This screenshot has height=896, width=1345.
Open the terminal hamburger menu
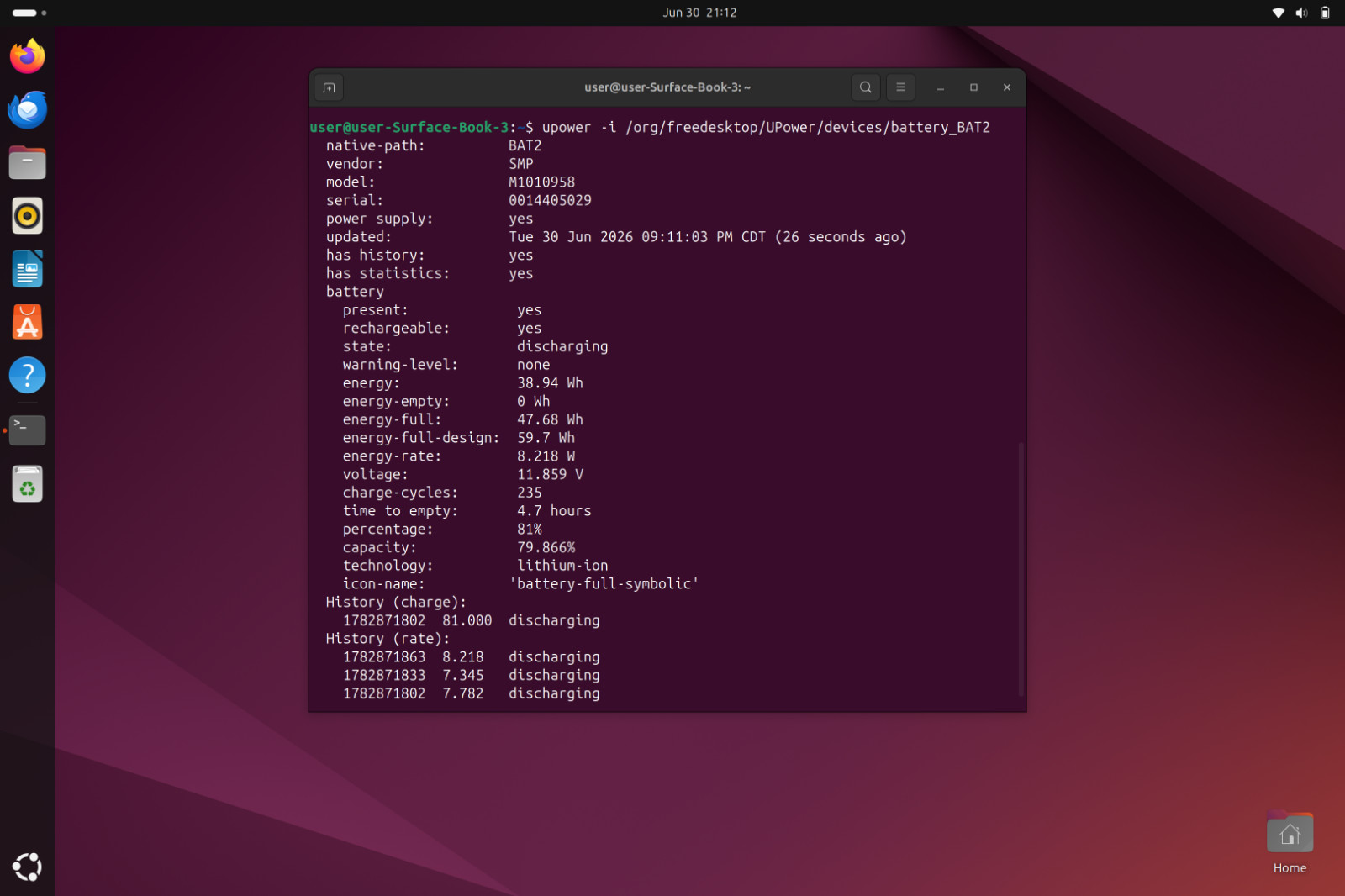[x=900, y=87]
